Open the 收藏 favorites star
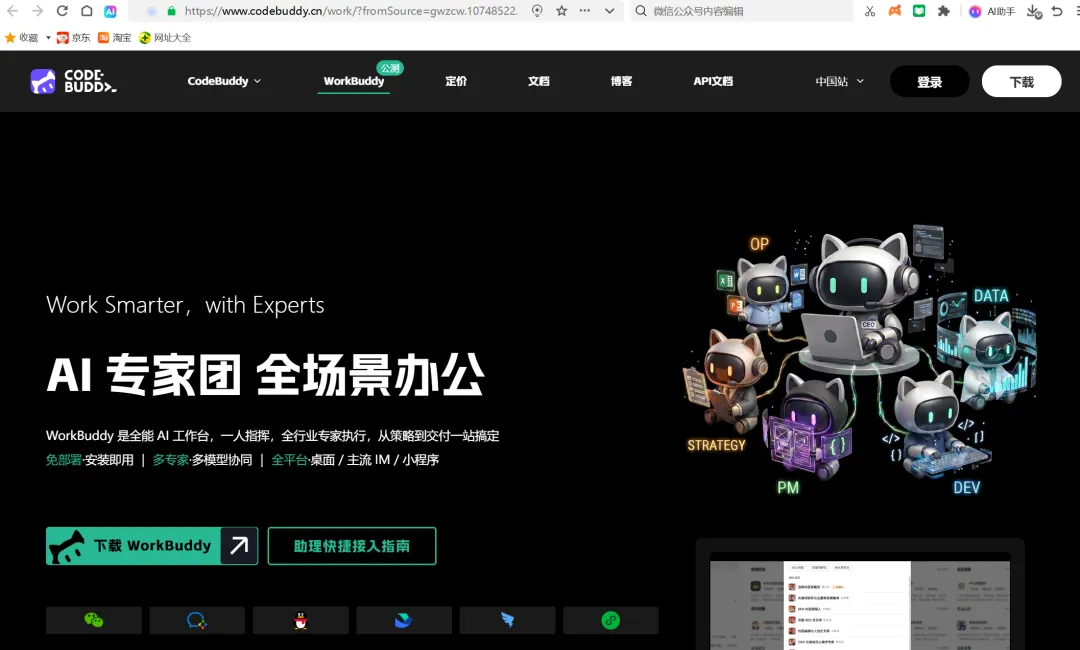The image size is (1080, 650). click(x=10, y=38)
